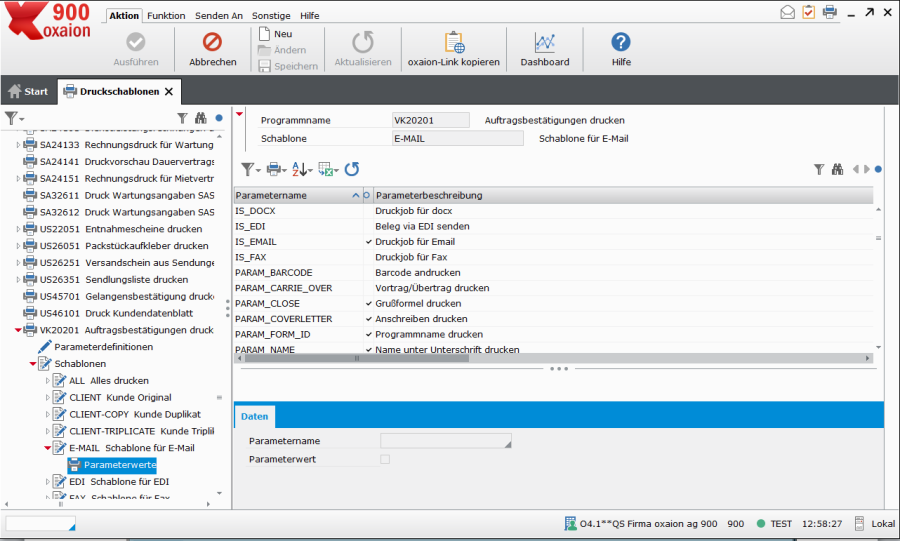Select the IS_DOCX parameter row

tap(553, 211)
